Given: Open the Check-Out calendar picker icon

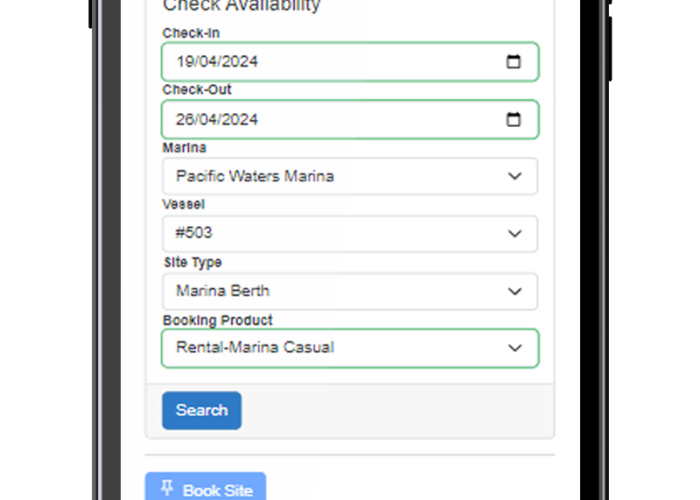Looking at the screenshot, I should [x=513, y=119].
